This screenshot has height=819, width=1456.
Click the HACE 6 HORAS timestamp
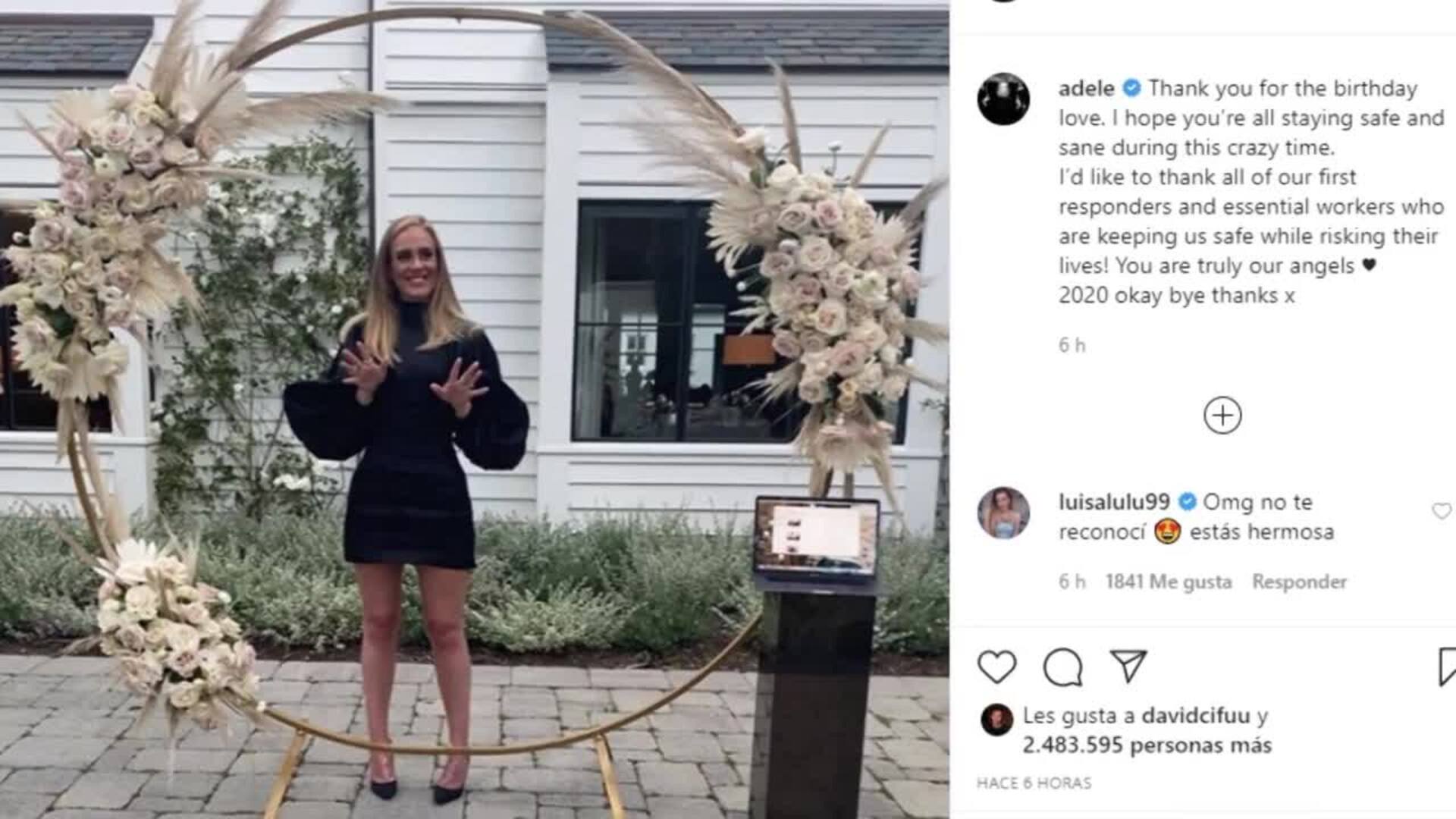pyautogui.click(x=1034, y=783)
